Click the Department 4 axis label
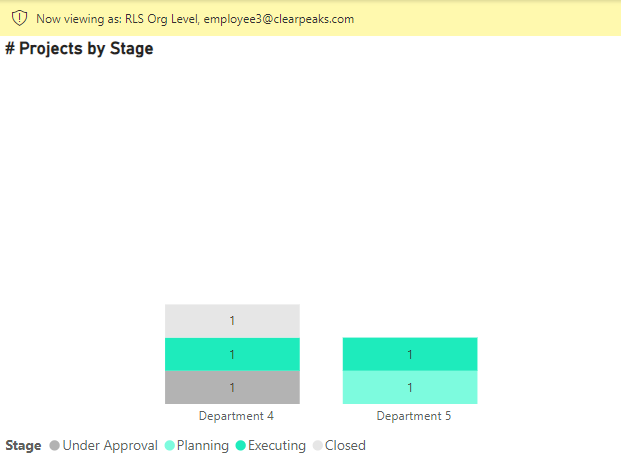 [236, 416]
